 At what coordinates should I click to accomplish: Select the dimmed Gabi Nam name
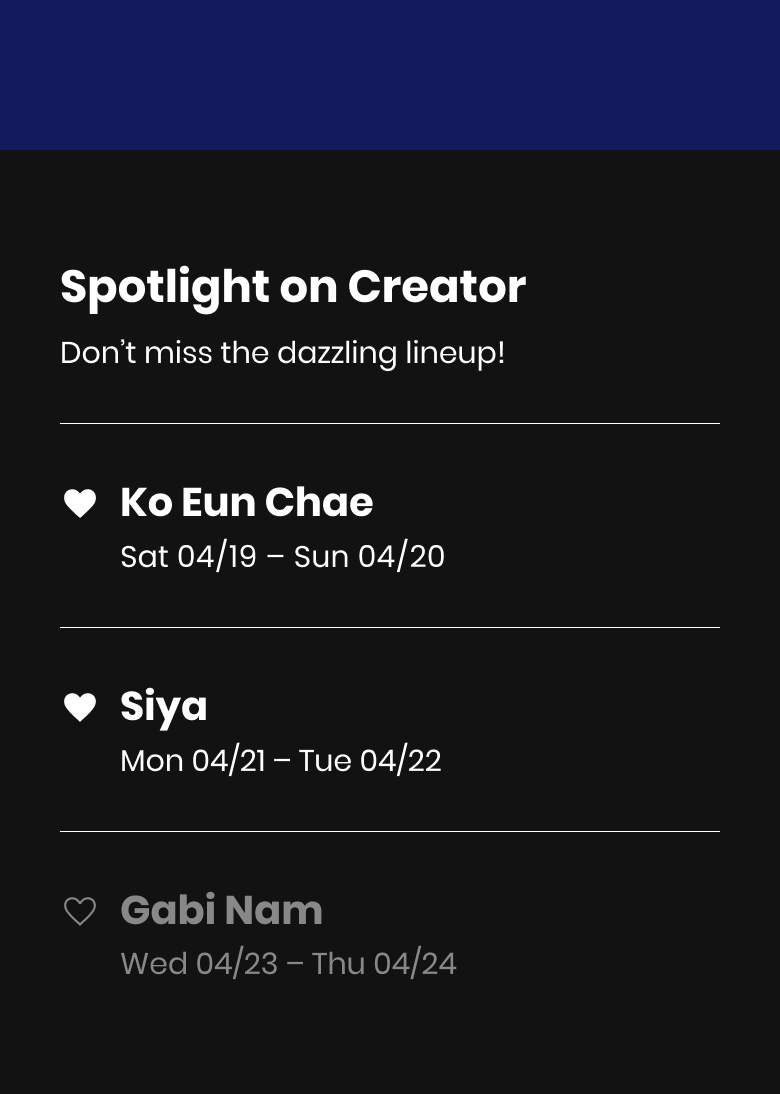click(x=221, y=910)
